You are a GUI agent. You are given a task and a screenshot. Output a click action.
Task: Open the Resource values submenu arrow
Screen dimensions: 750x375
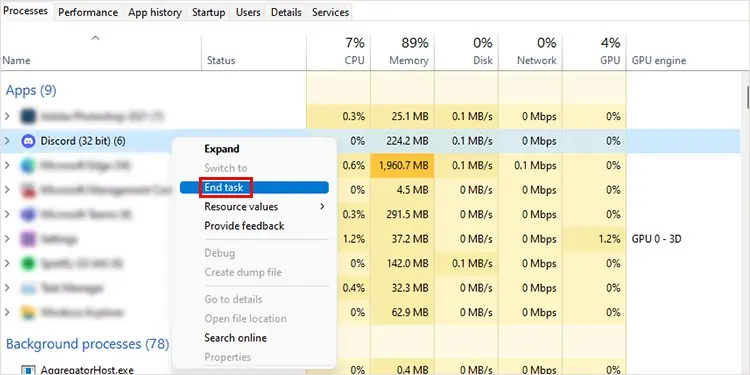coord(322,207)
